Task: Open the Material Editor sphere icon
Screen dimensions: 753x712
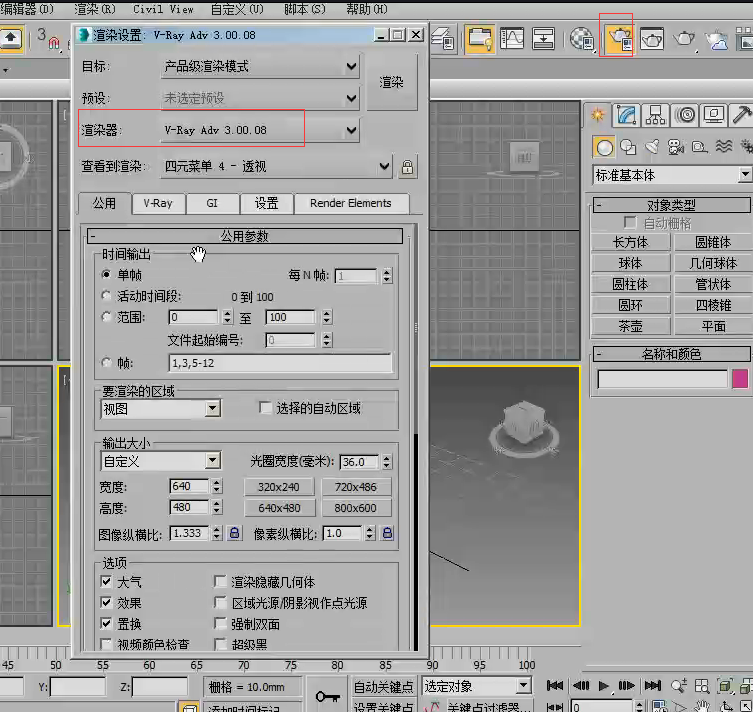Action: point(582,38)
